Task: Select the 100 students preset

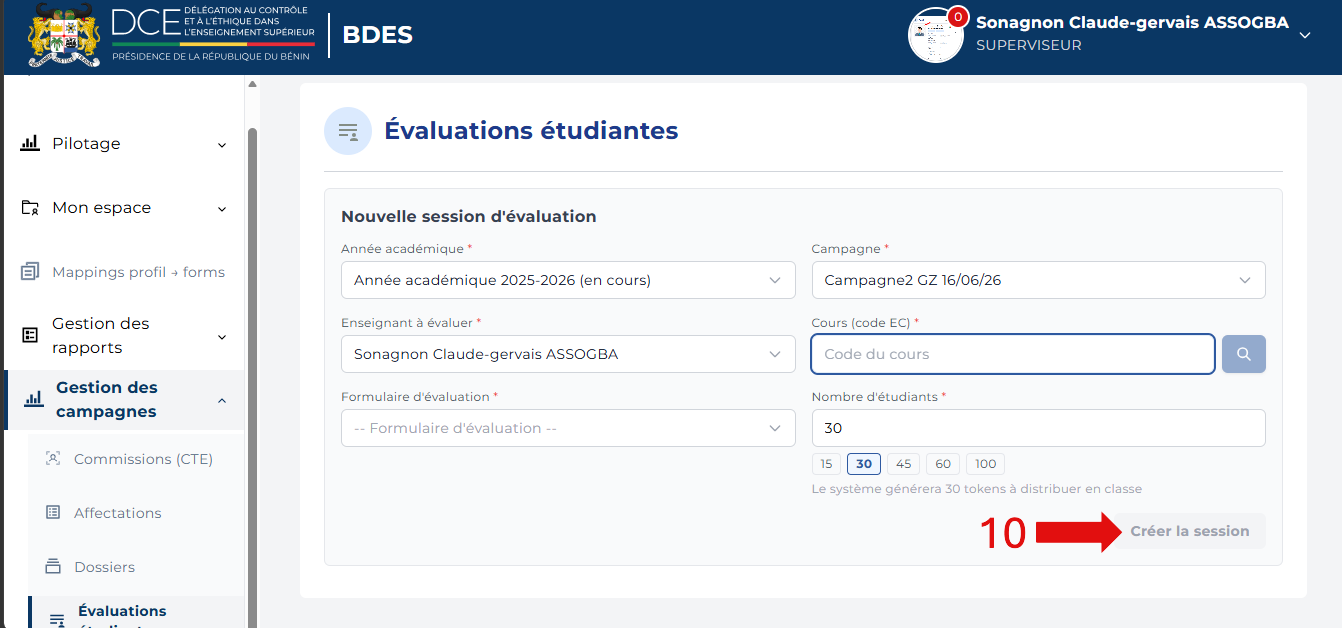Action: click(985, 464)
